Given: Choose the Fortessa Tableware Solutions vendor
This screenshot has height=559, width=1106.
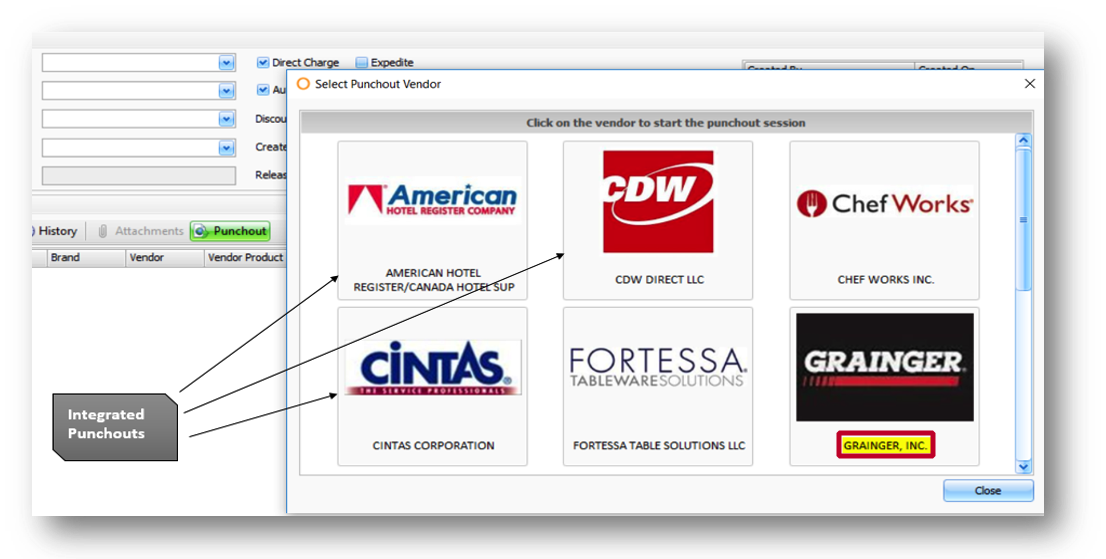Looking at the screenshot, I should [x=657, y=386].
